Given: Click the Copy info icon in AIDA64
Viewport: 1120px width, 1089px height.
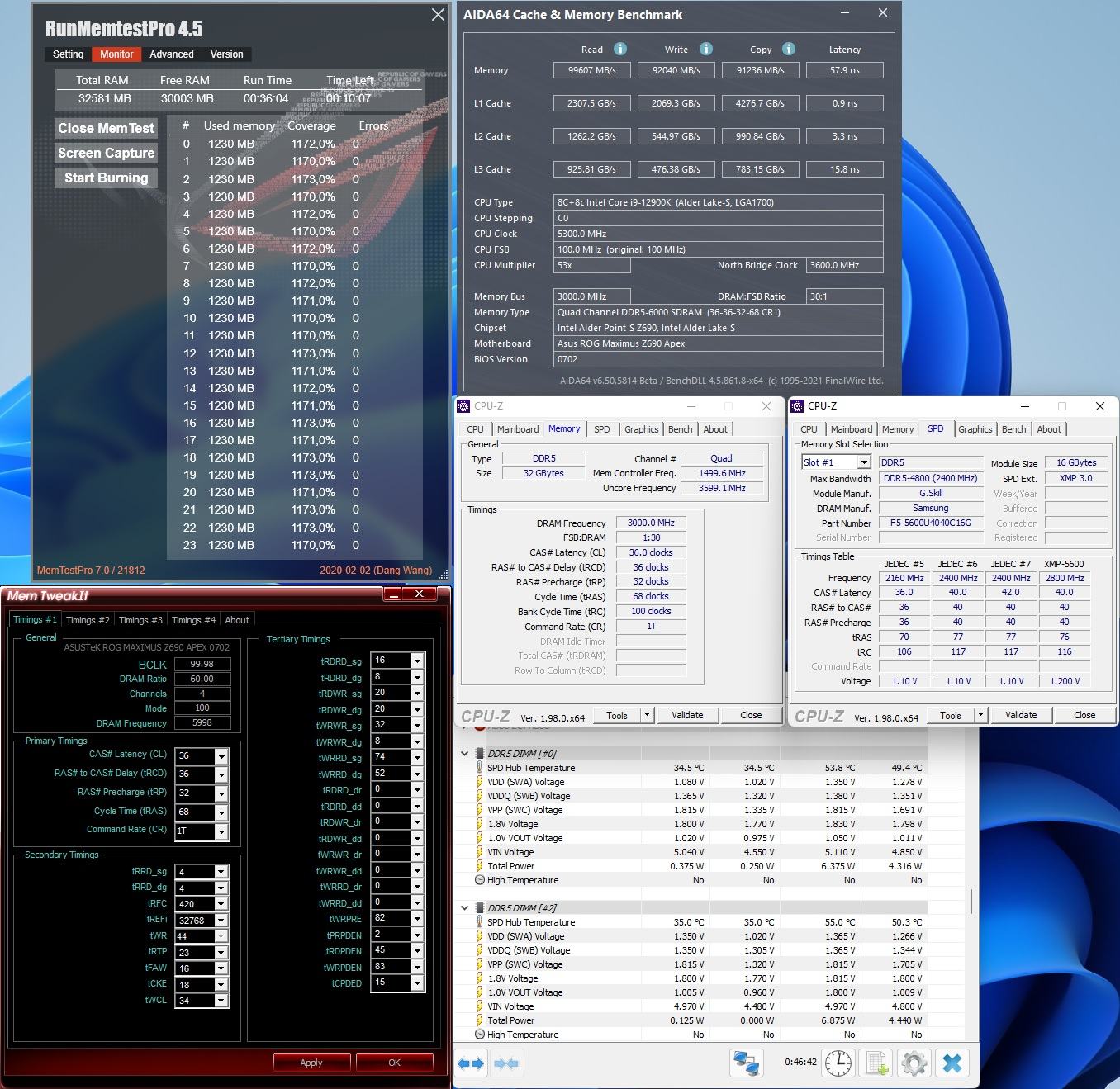Looking at the screenshot, I should (x=789, y=49).
